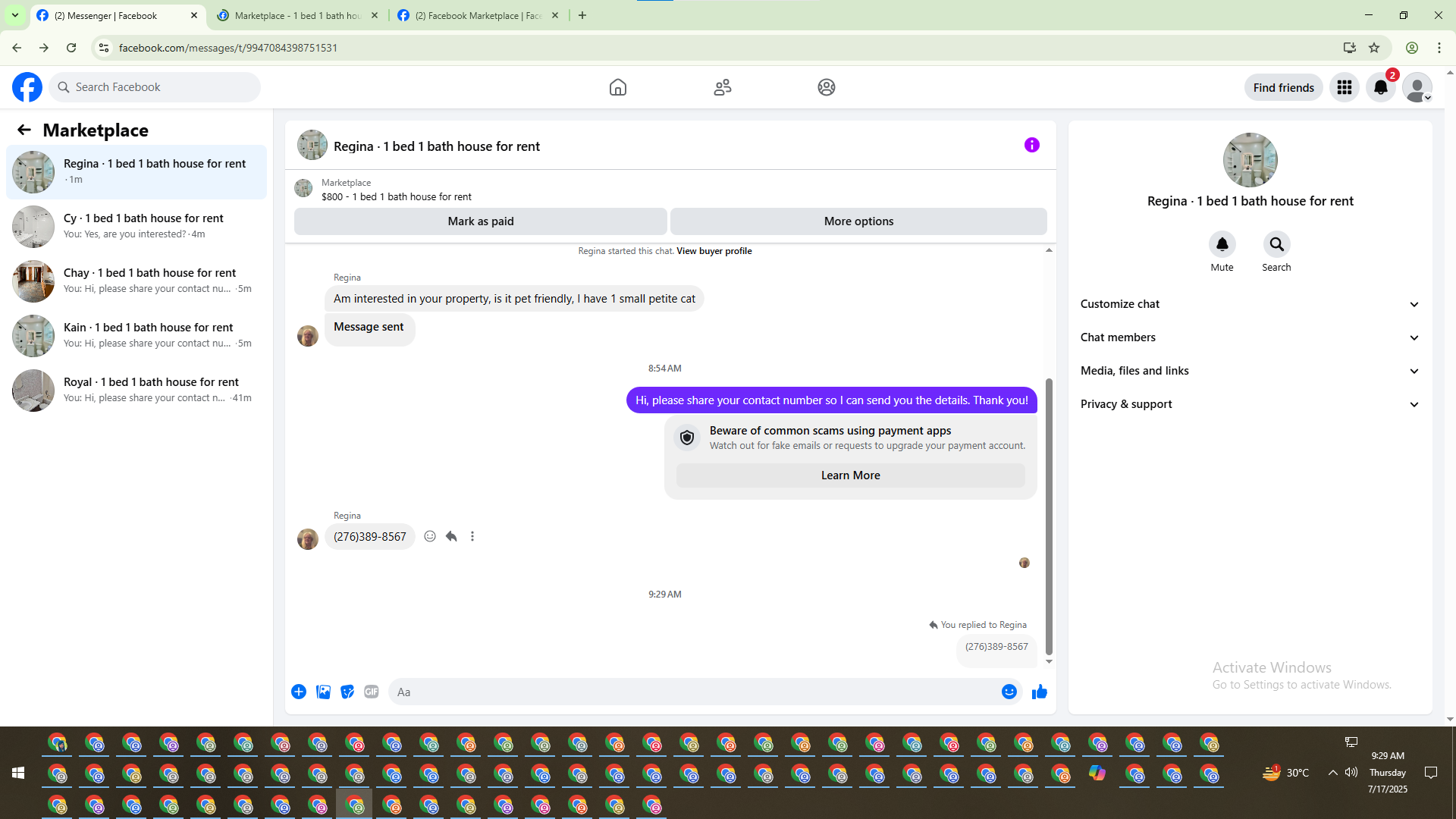
Task: Click the More options button
Action: 858,221
